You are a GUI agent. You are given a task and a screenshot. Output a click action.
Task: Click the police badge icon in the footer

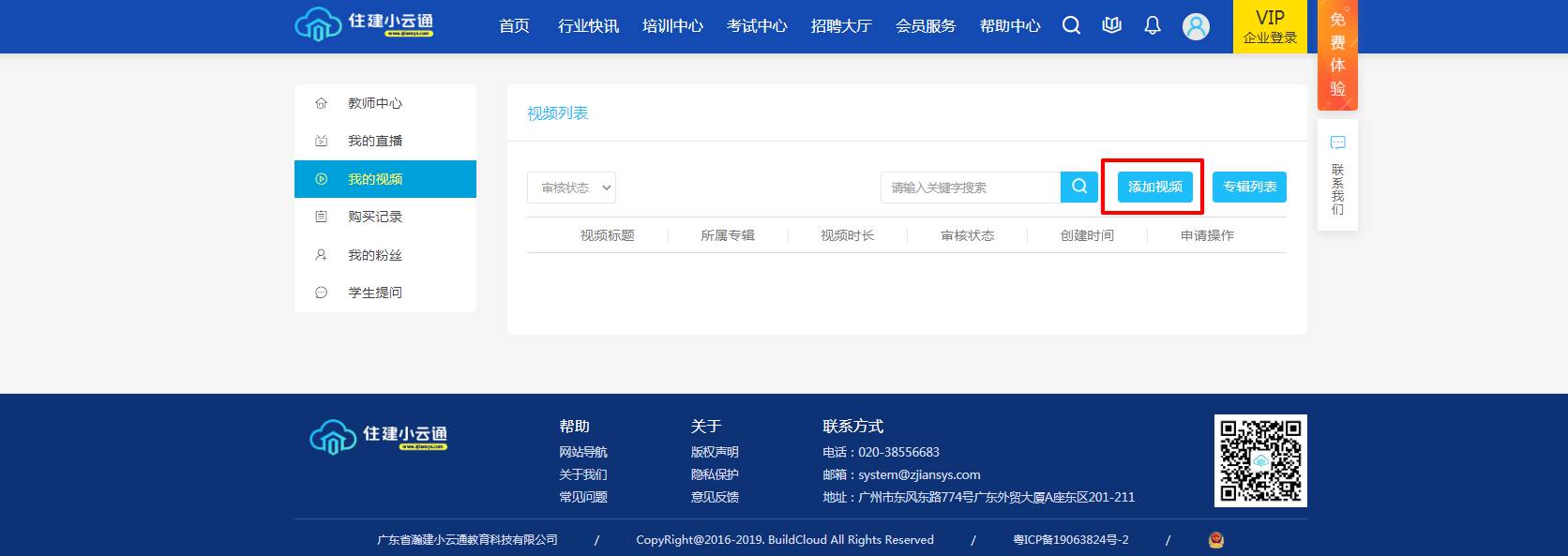[1216, 540]
